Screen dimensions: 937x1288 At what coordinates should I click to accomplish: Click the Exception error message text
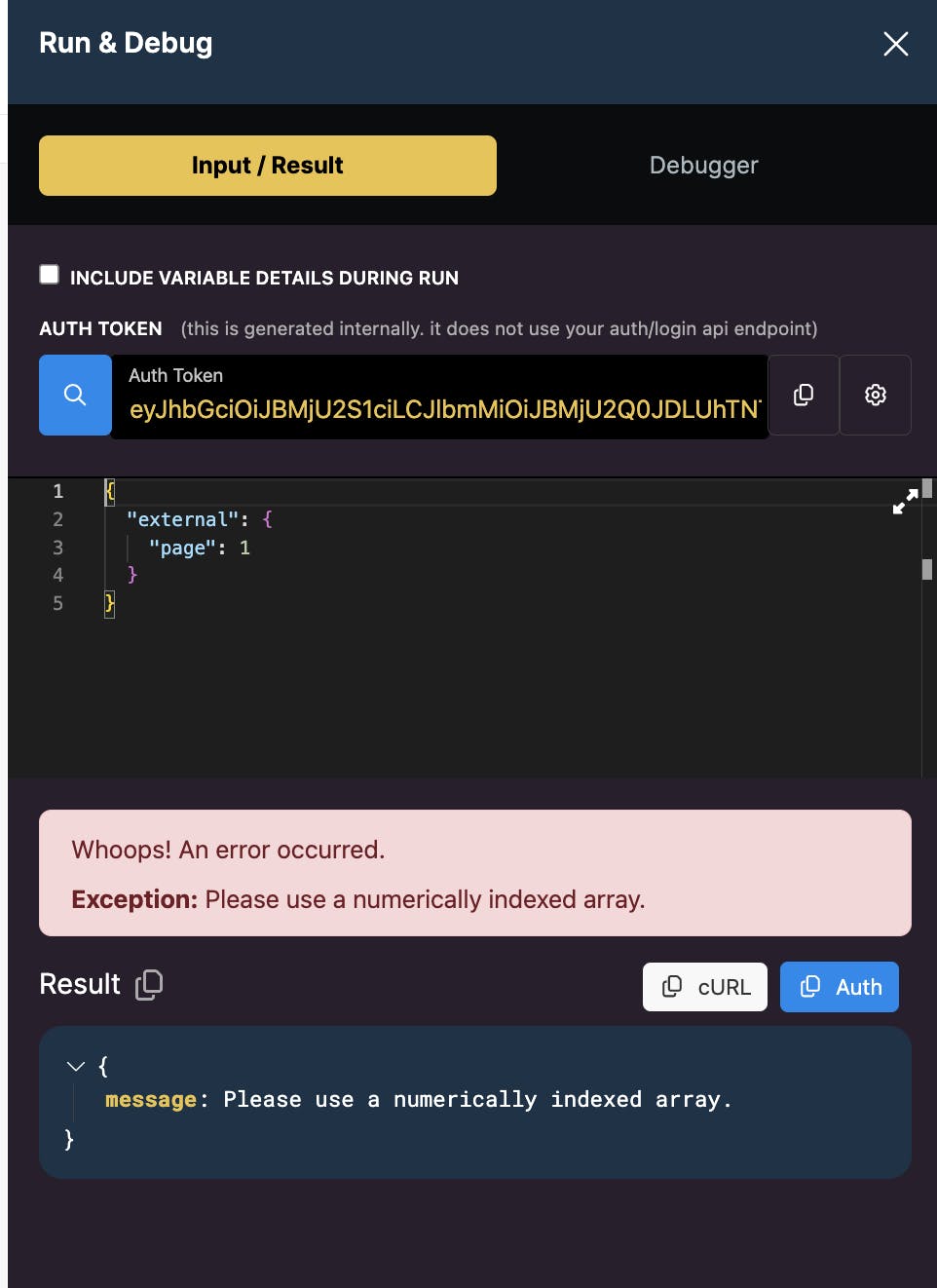coord(425,899)
